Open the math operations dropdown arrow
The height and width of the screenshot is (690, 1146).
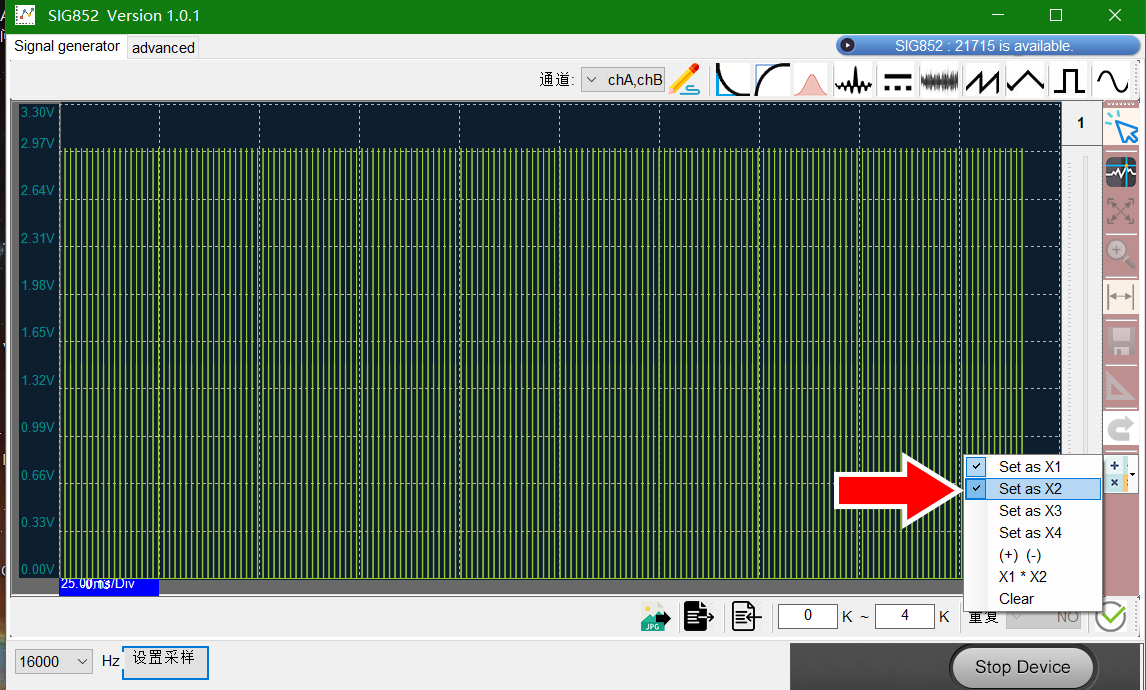[1132, 474]
